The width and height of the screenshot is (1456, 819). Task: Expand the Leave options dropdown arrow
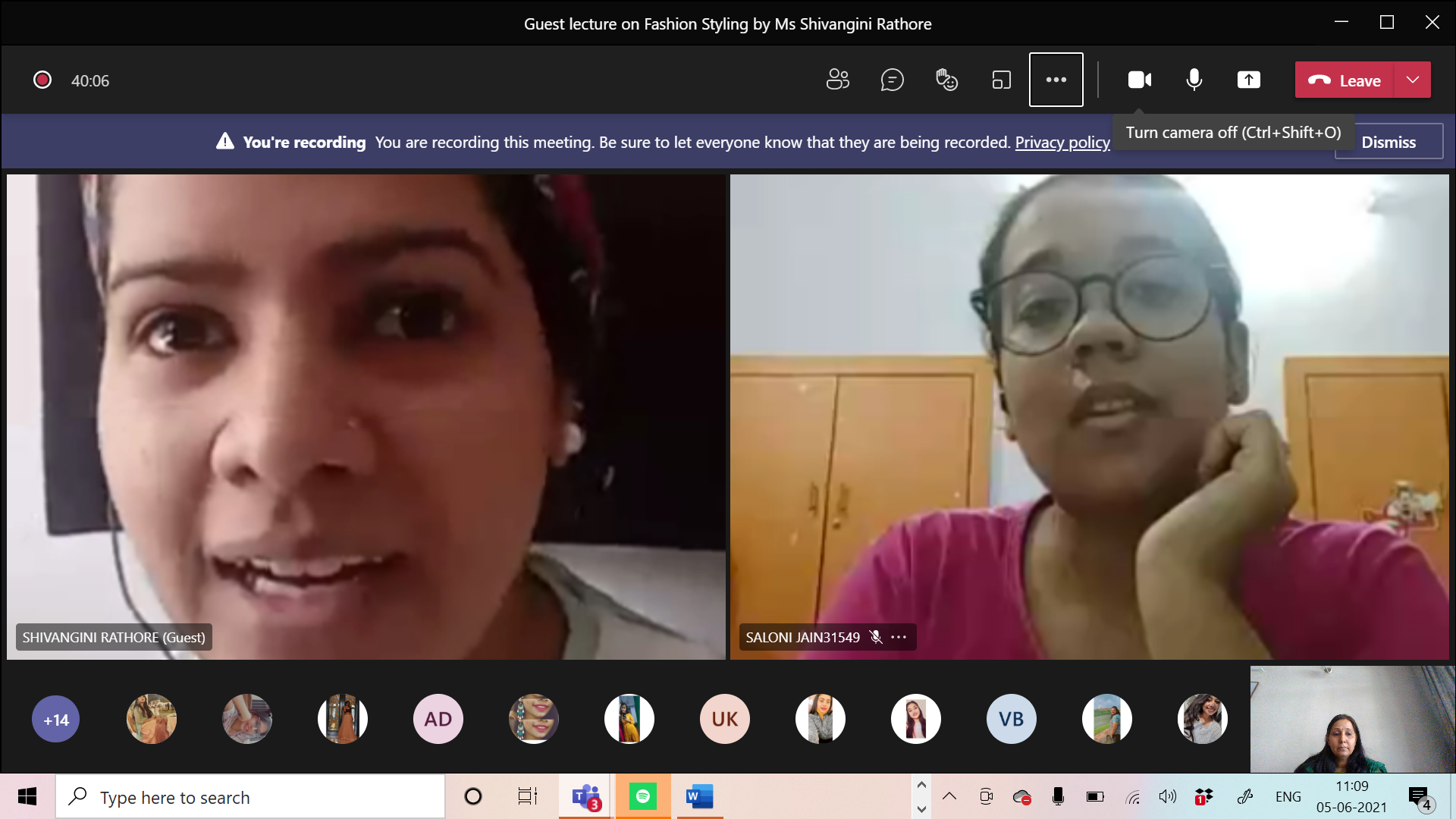tap(1413, 80)
